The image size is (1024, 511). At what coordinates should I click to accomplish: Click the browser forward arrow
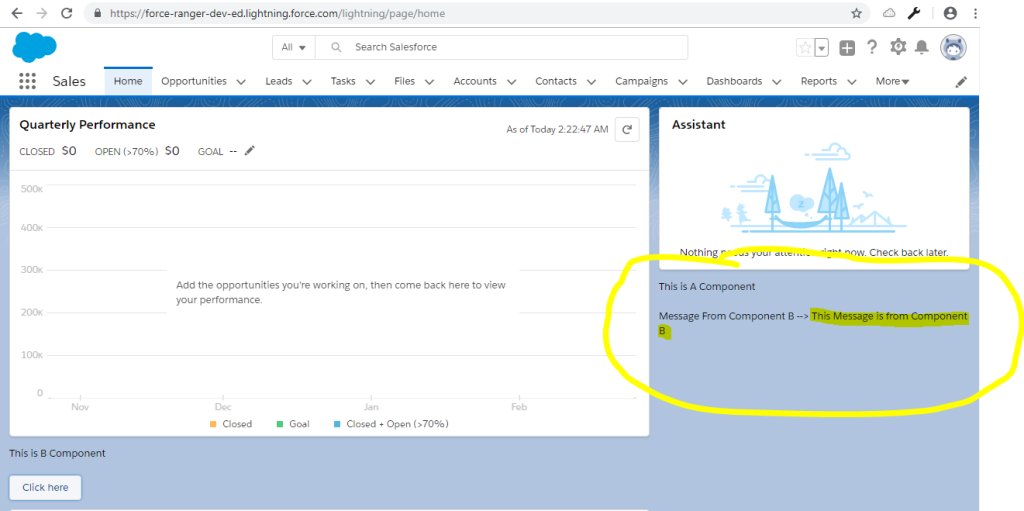tap(42, 13)
